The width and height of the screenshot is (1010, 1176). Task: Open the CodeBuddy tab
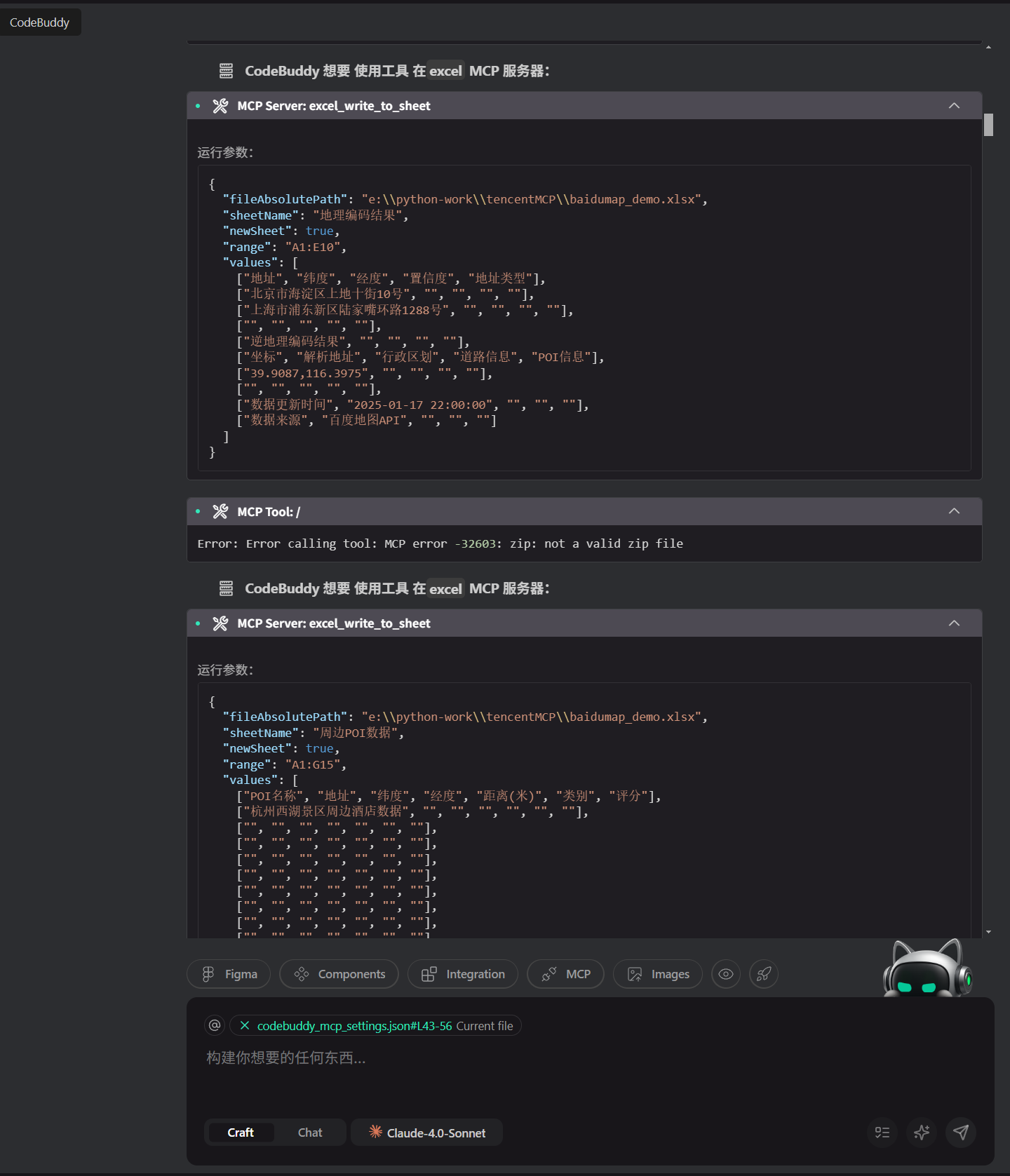[40, 22]
